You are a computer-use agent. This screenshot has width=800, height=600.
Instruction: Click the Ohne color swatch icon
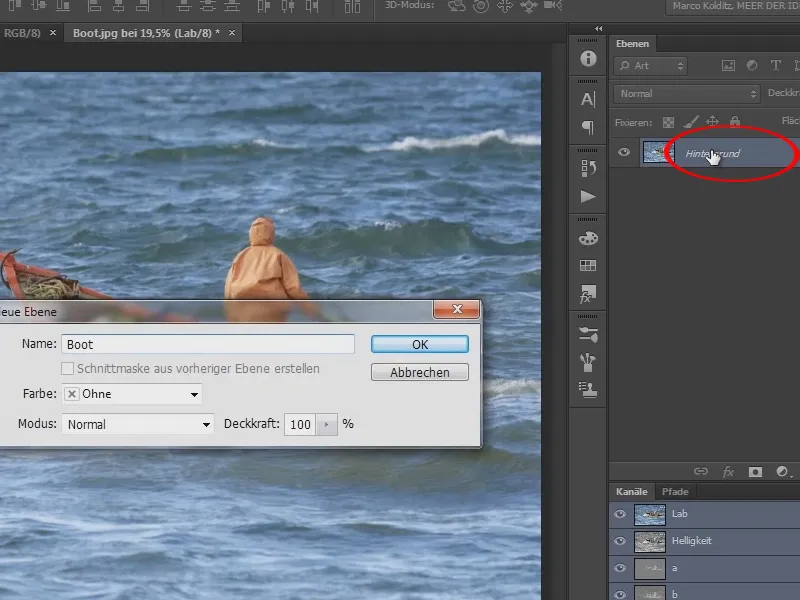tap(72, 394)
